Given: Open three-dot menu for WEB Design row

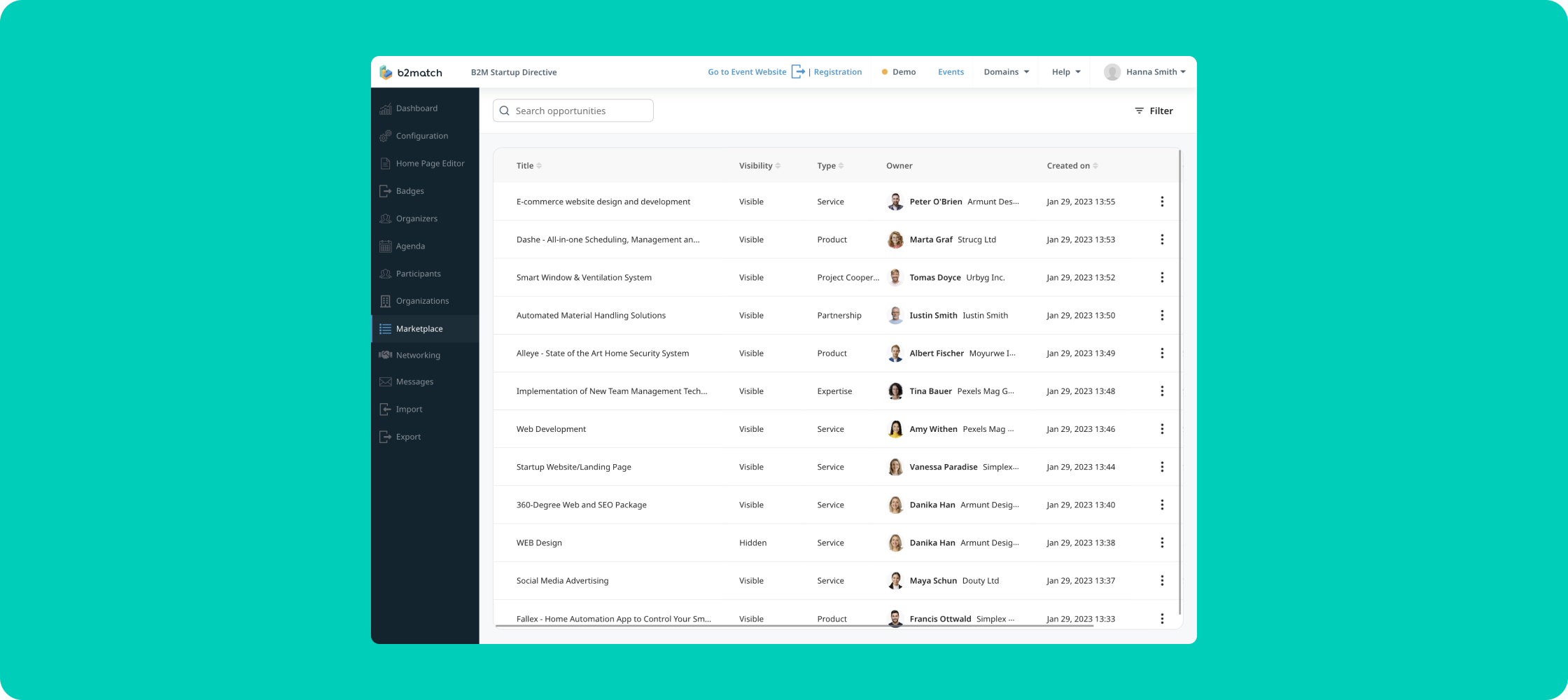Looking at the screenshot, I should 1162,542.
